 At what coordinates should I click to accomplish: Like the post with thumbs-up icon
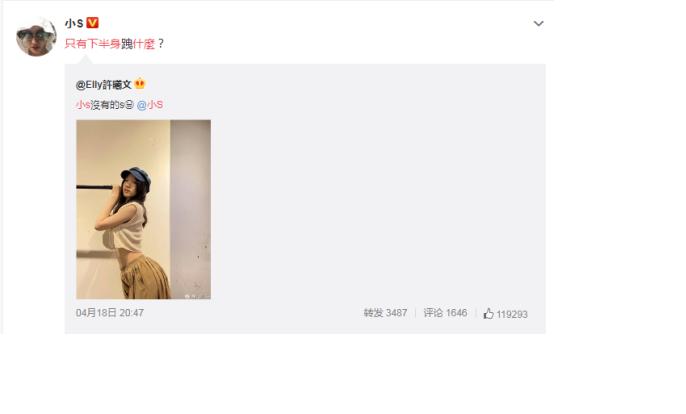(489, 313)
